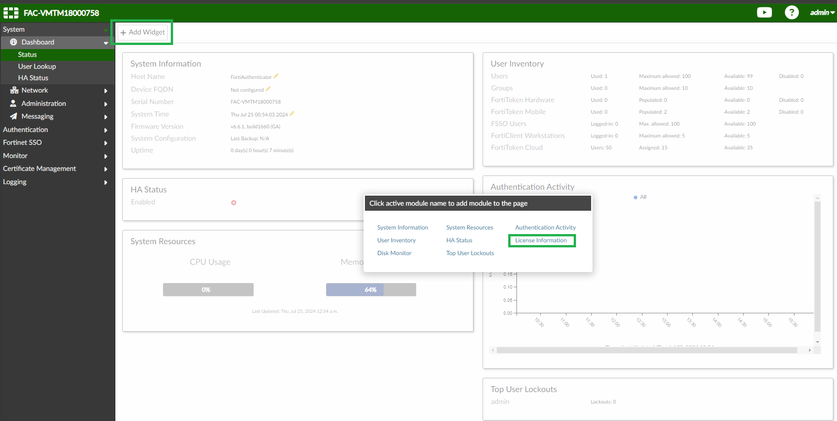Edit Host Name with pencil icon
Screen dimensions: 837x421
coord(276,76)
